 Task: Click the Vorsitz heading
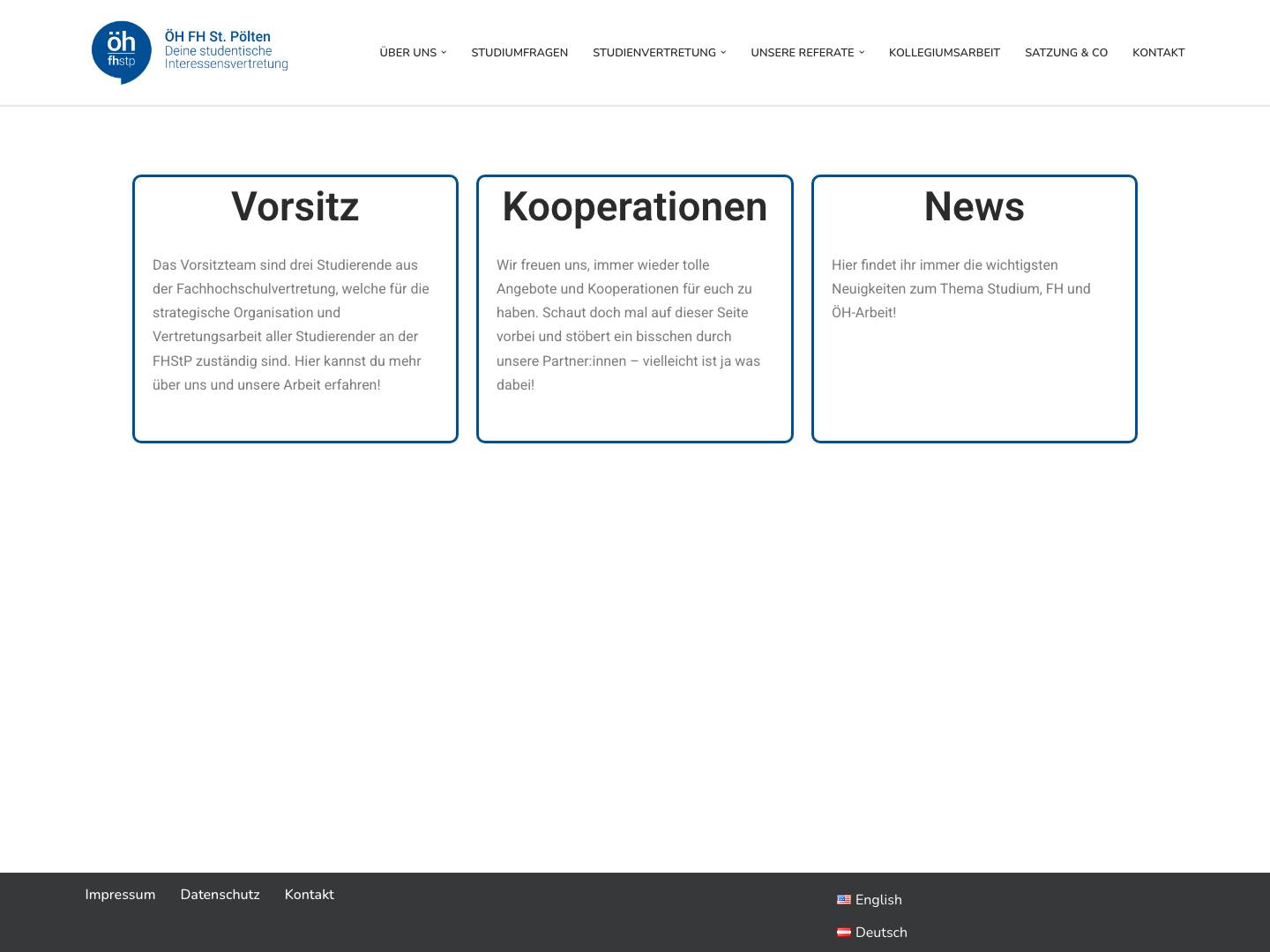pyautogui.click(x=295, y=206)
